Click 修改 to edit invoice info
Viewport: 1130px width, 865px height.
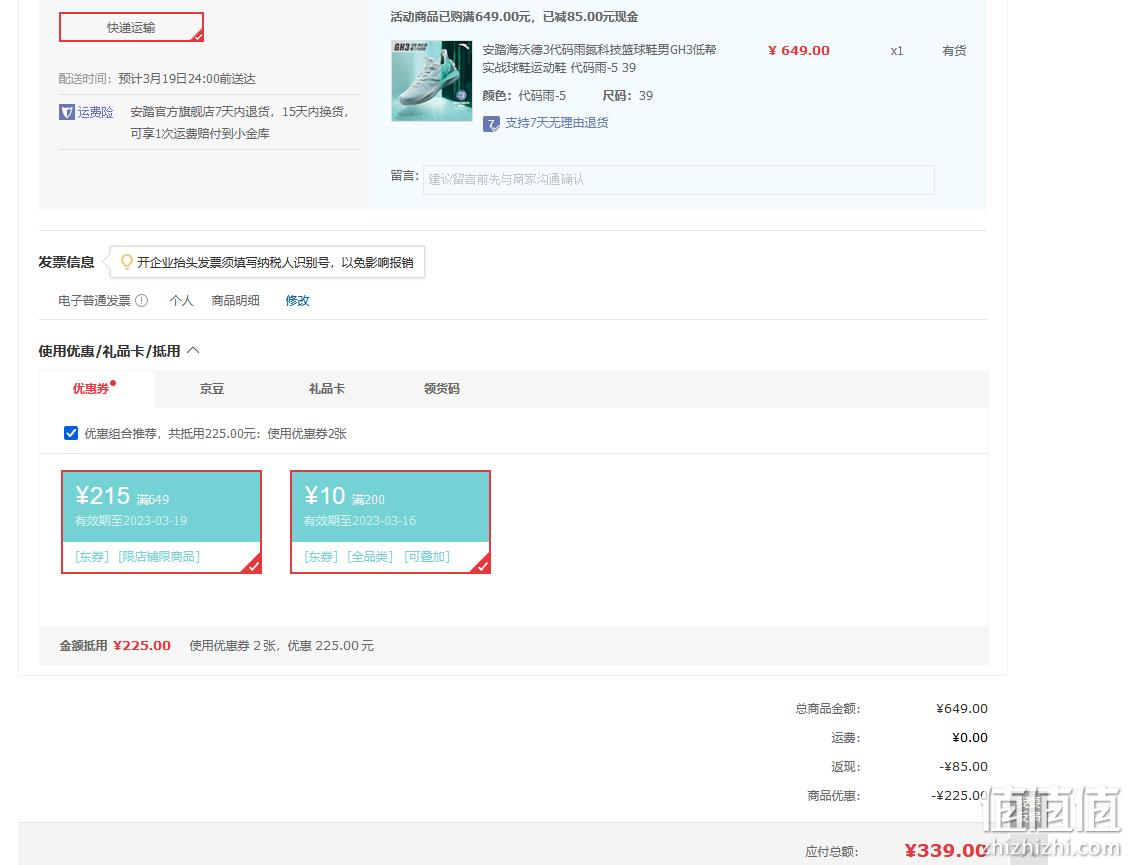298,301
